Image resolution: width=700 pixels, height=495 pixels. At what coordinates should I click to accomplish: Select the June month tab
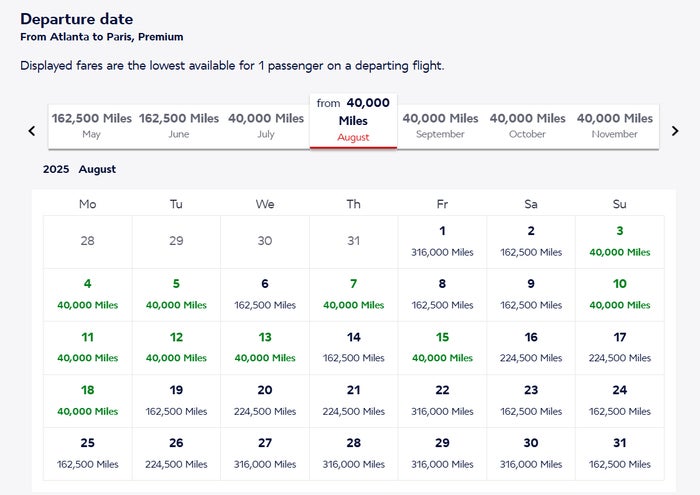coord(179,126)
